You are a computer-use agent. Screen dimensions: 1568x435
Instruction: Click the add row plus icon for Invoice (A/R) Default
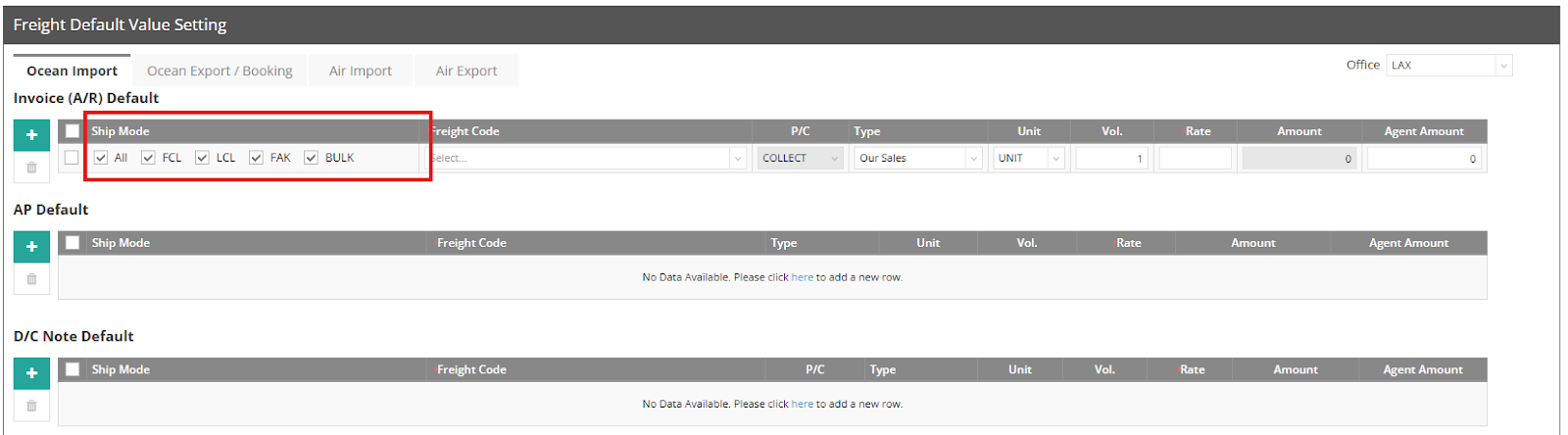pos(31,135)
